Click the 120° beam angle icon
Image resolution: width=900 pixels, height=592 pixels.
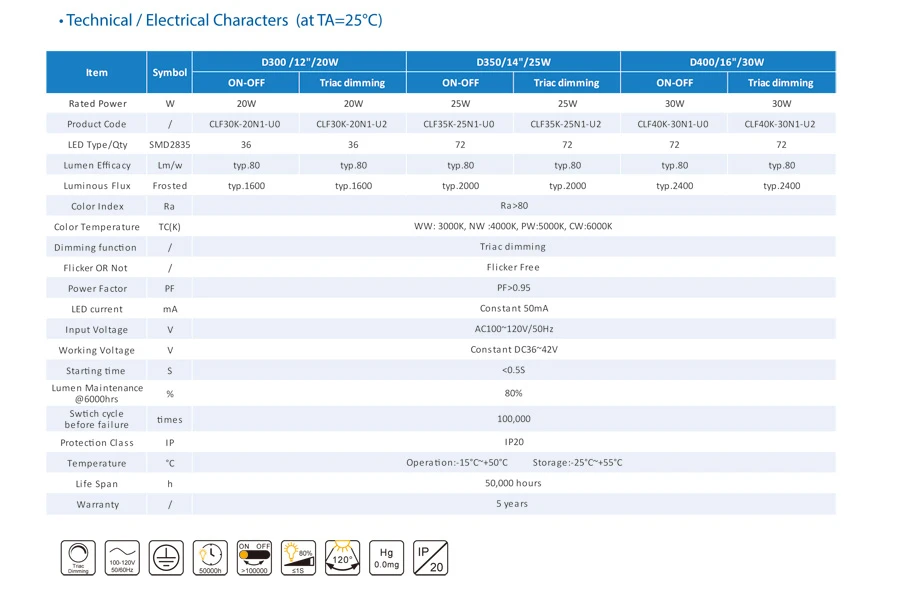(343, 558)
